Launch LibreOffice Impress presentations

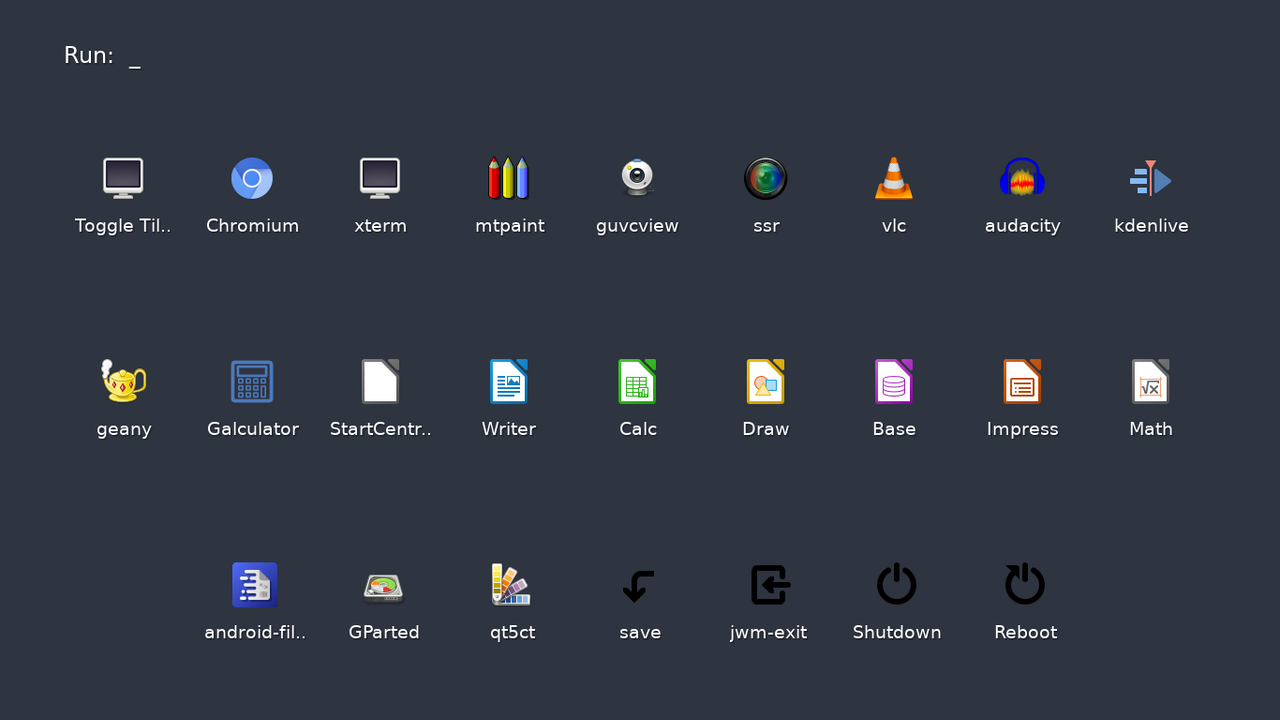coord(1022,381)
